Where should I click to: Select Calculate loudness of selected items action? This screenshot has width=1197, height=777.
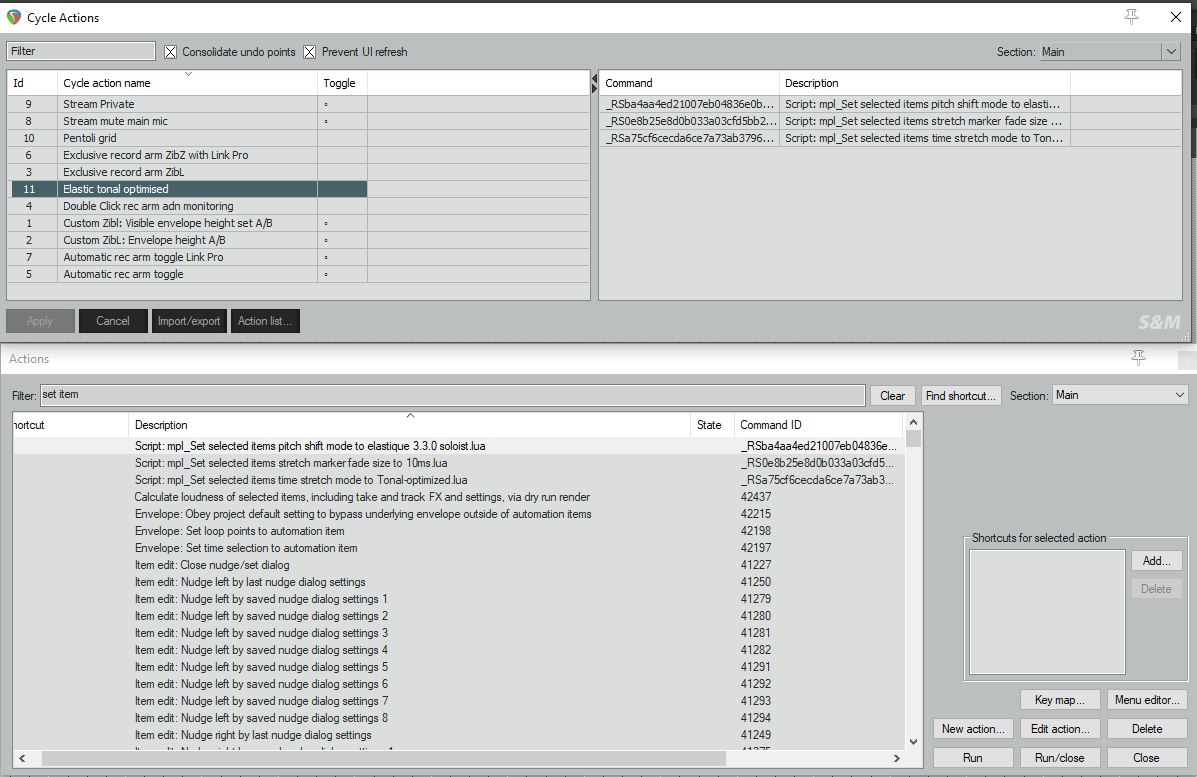tap(458, 497)
